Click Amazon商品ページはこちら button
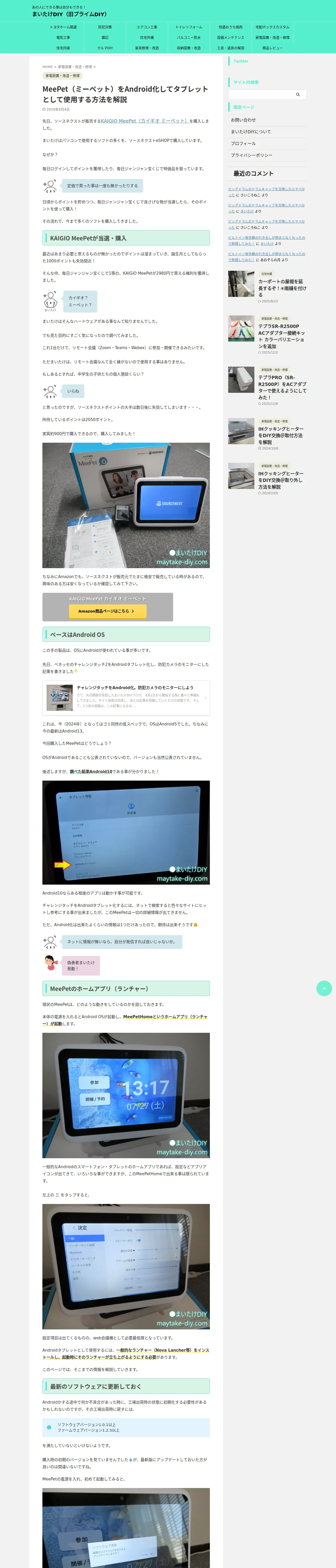The height and width of the screenshot is (1568, 336). tap(107, 611)
